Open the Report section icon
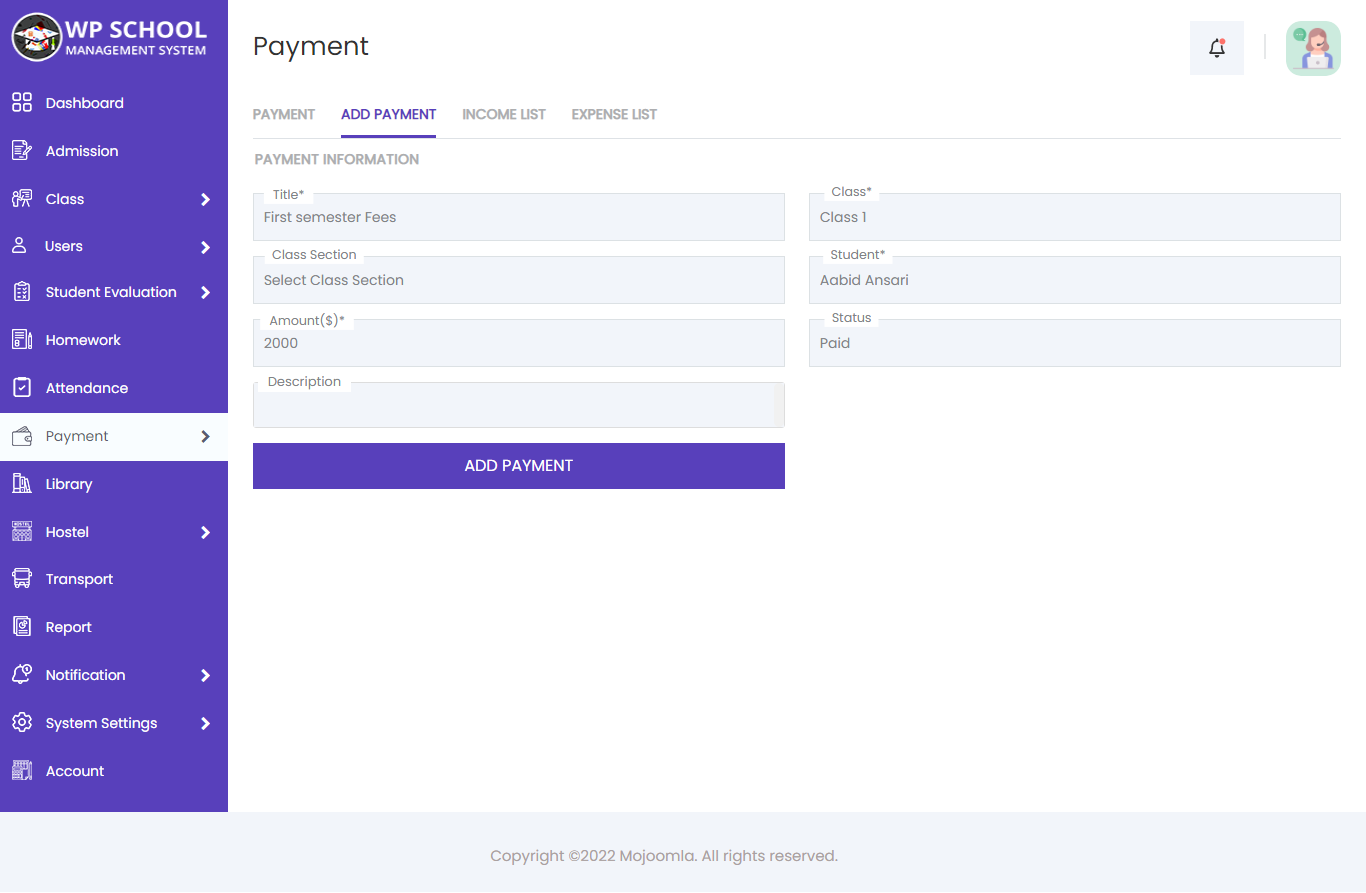 tap(21, 626)
